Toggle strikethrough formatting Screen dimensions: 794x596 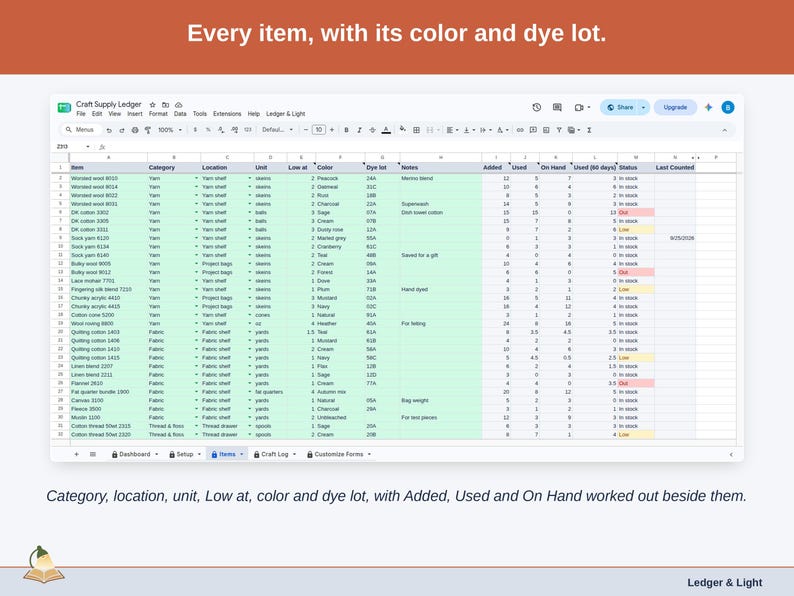tap(373, 130)
